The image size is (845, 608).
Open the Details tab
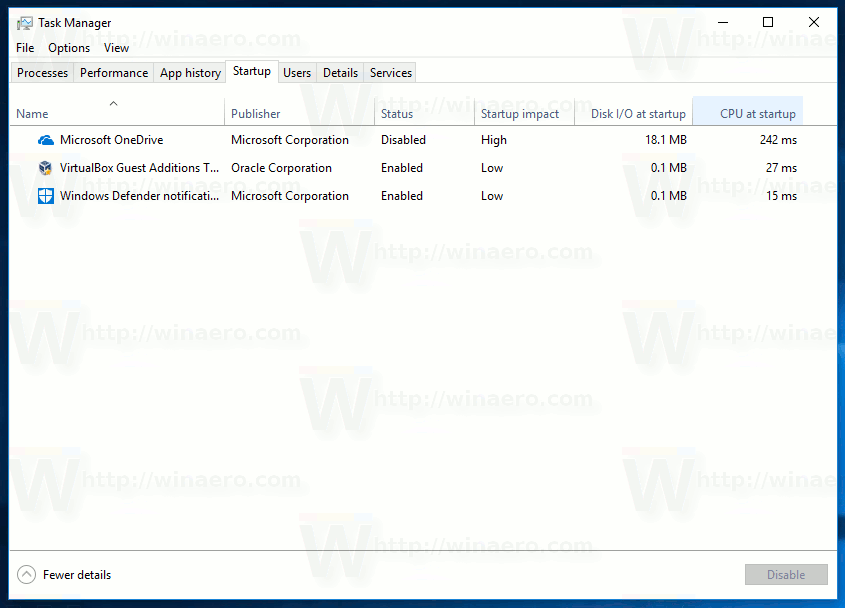(x=340, y=72)
